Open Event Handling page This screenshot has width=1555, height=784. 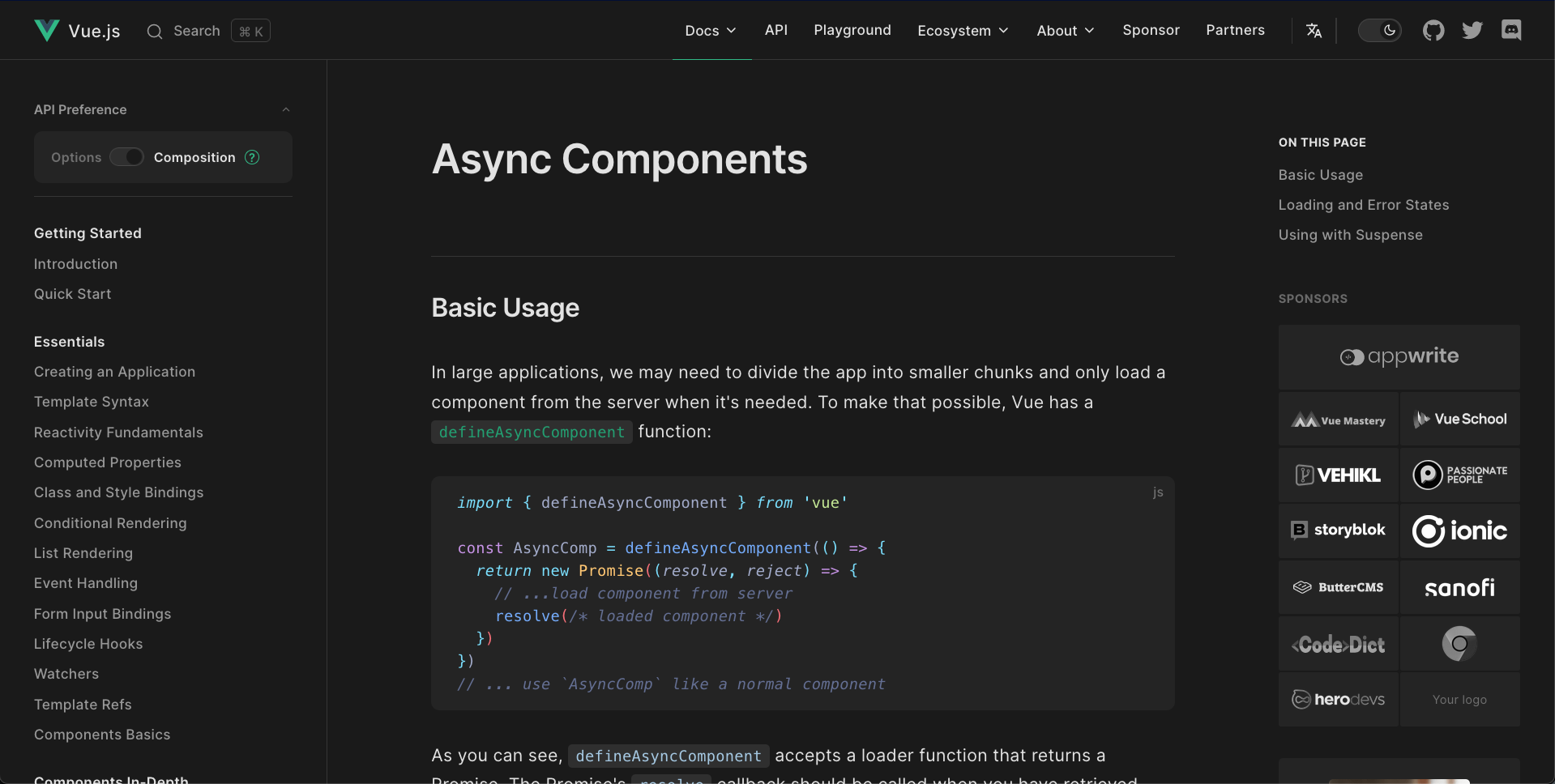coord(86,583)
